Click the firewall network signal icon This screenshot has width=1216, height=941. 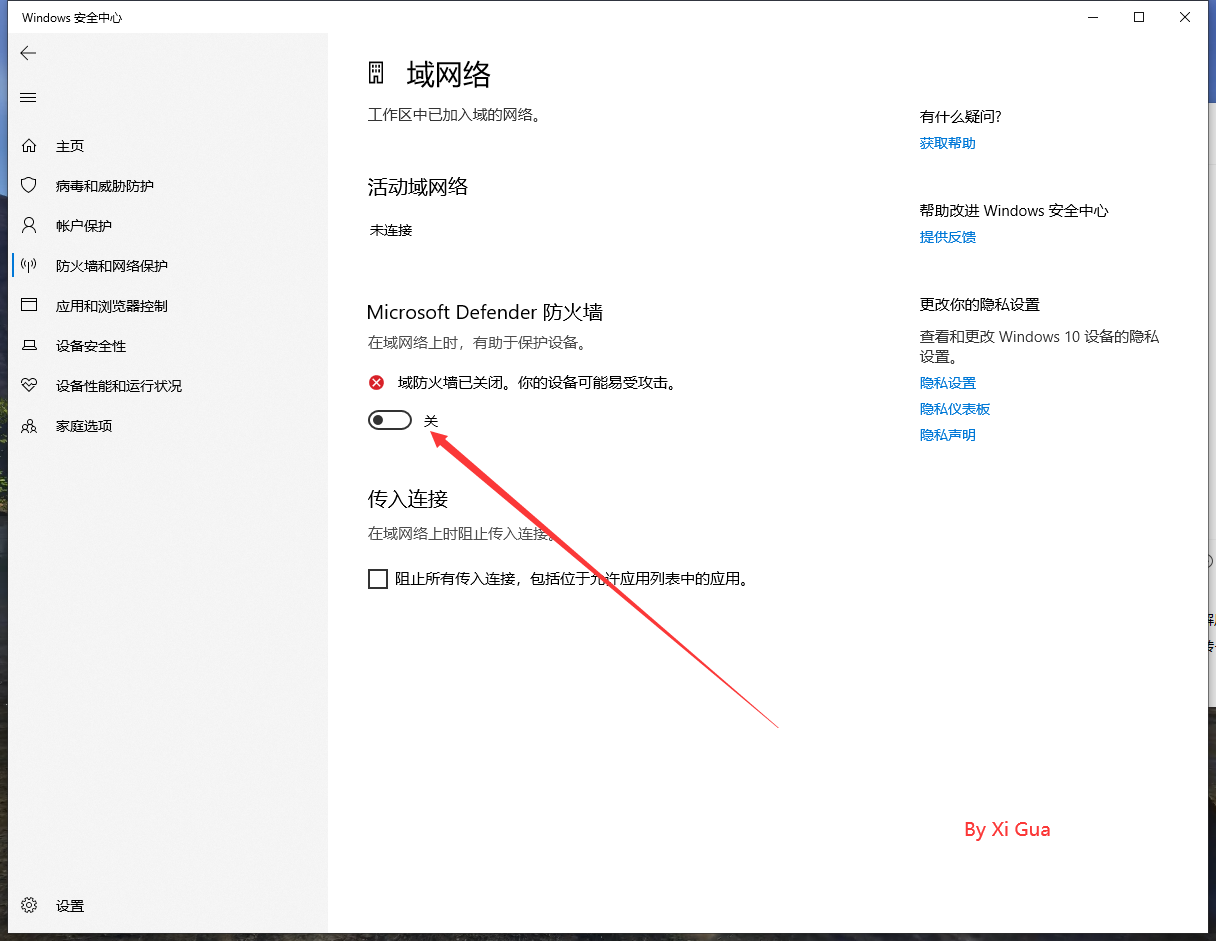click(29, 266)
